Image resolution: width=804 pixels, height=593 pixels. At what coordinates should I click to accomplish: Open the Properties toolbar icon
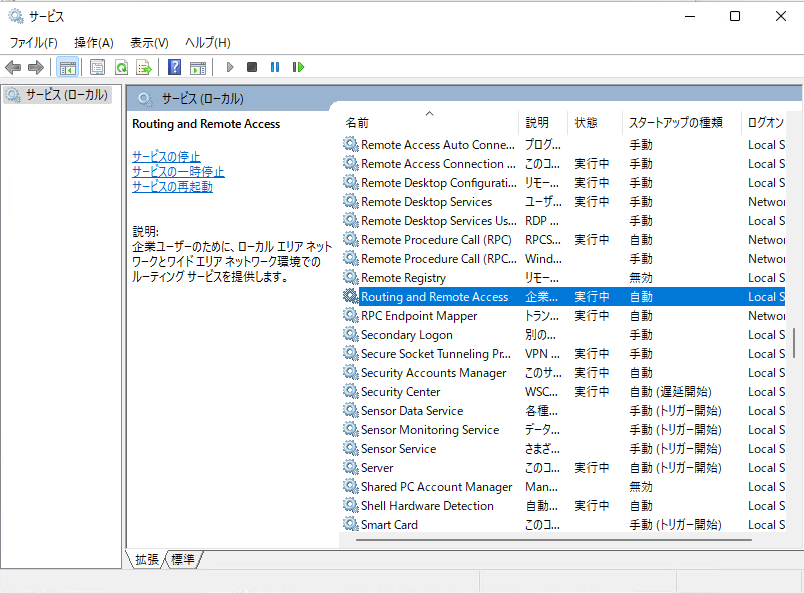[x=97, y=67]
